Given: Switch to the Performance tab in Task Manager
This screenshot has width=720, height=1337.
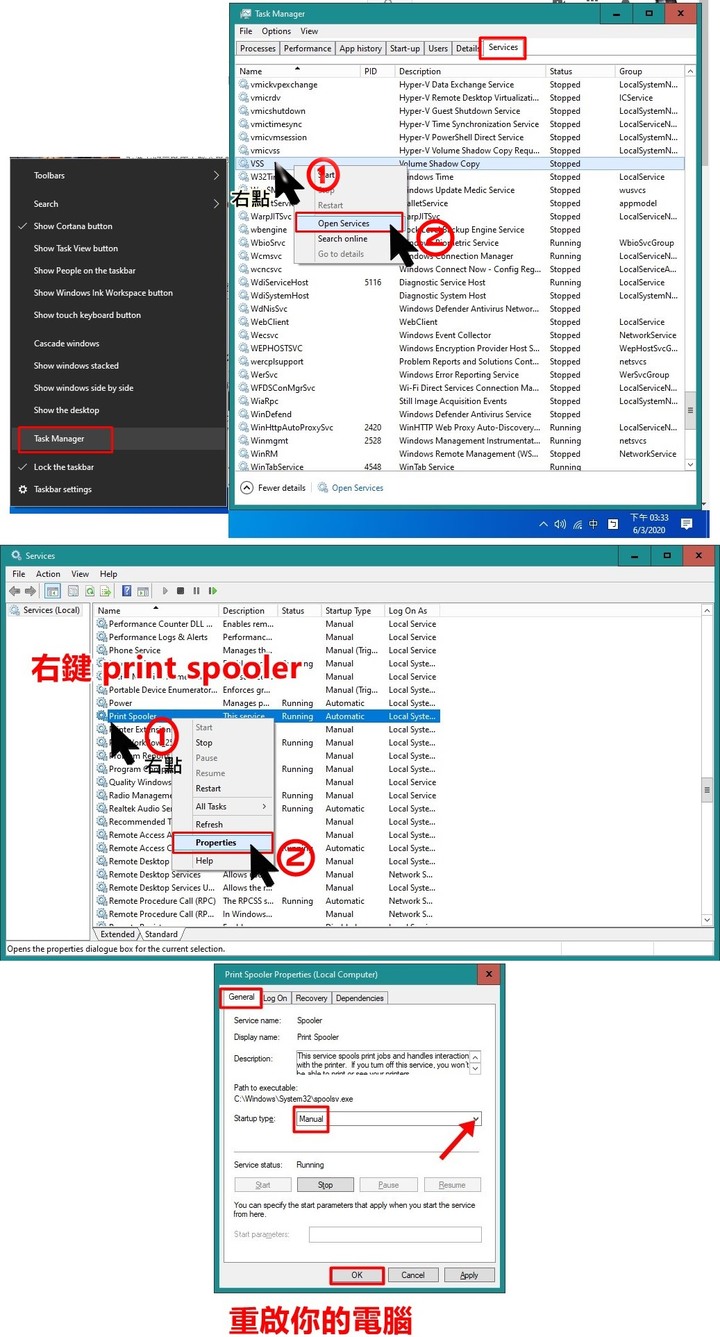Looking at the screenshot, I should coord(307,48).
